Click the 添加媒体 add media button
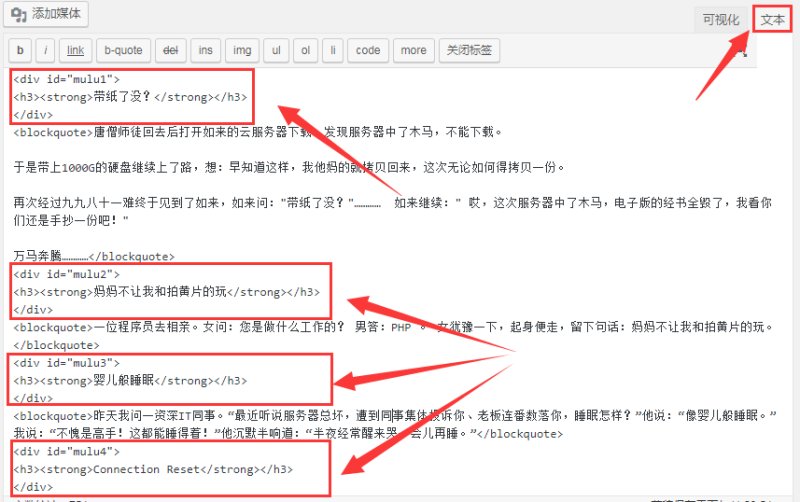 [x=46, y=14]
